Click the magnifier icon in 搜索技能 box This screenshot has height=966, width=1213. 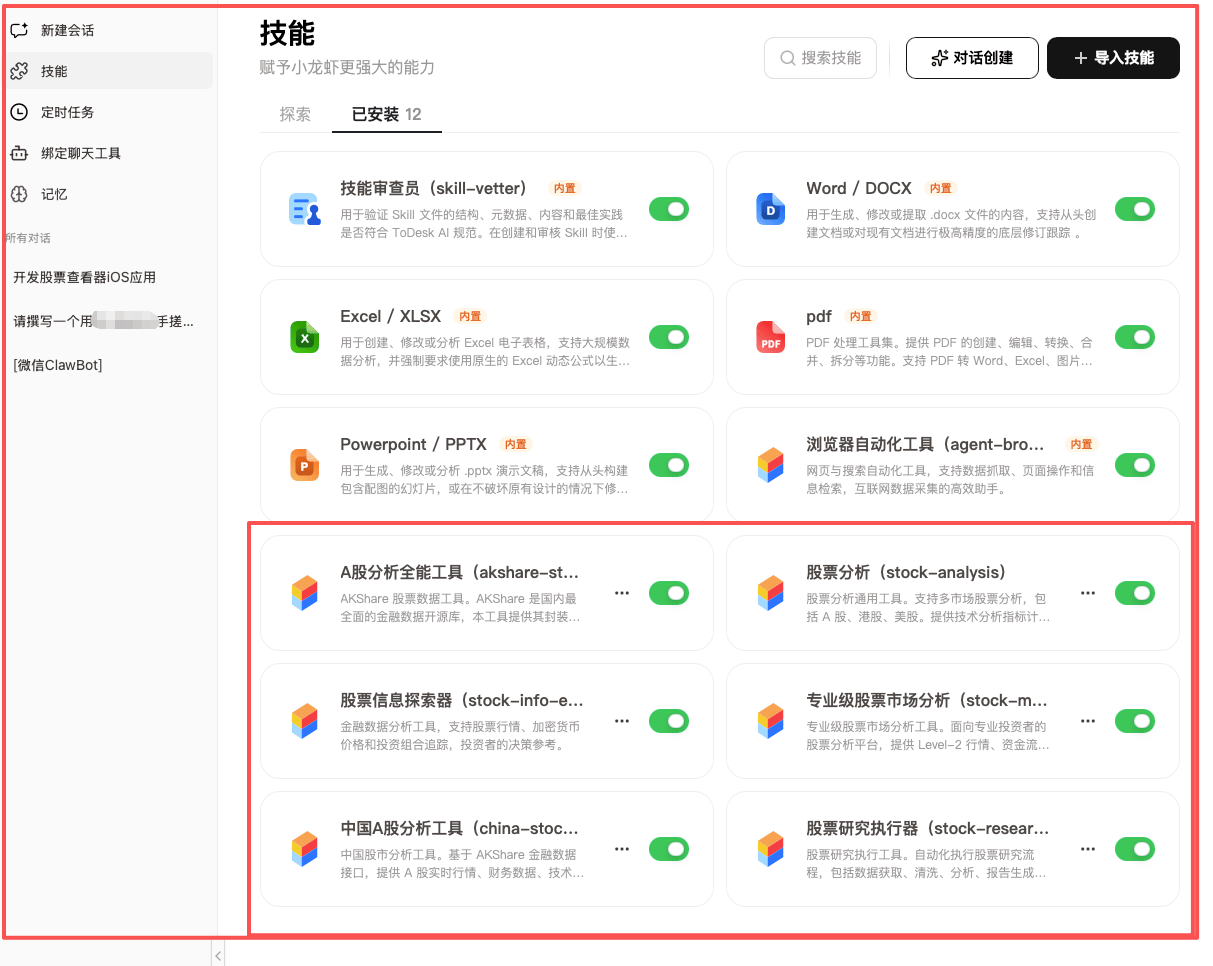pos(788,58)
